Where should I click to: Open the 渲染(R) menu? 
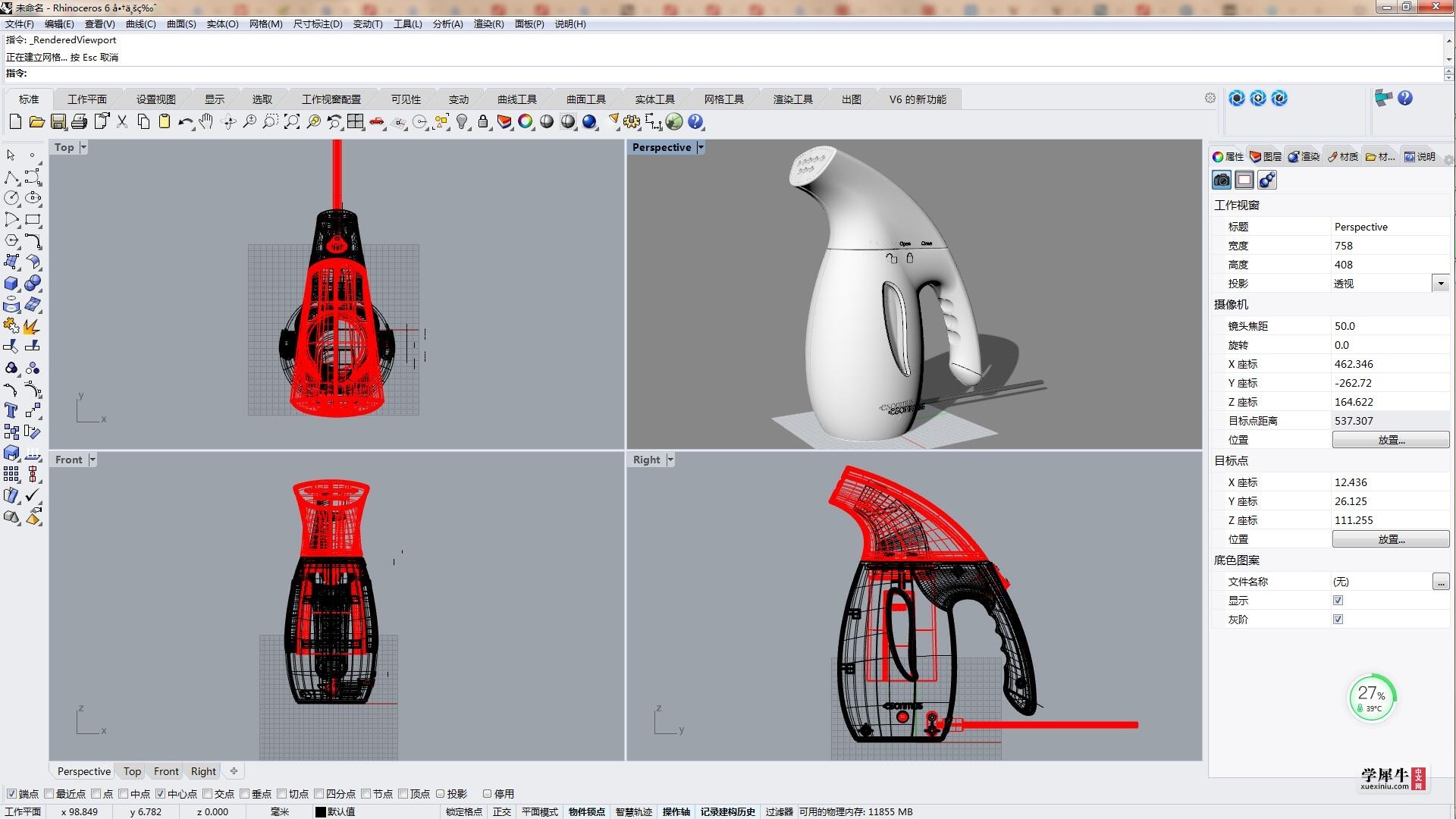click(488, 24)
